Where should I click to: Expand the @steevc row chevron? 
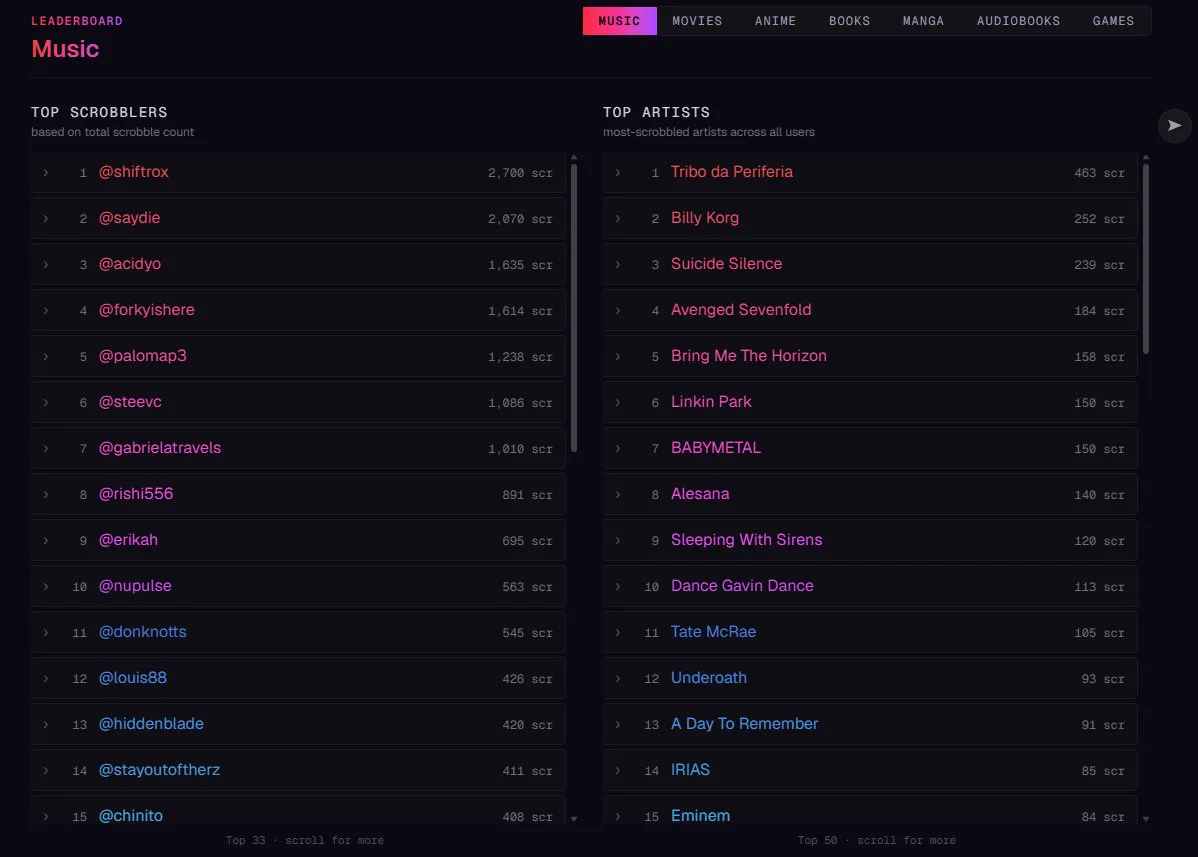pyautogui.click(x=46, y=403)
